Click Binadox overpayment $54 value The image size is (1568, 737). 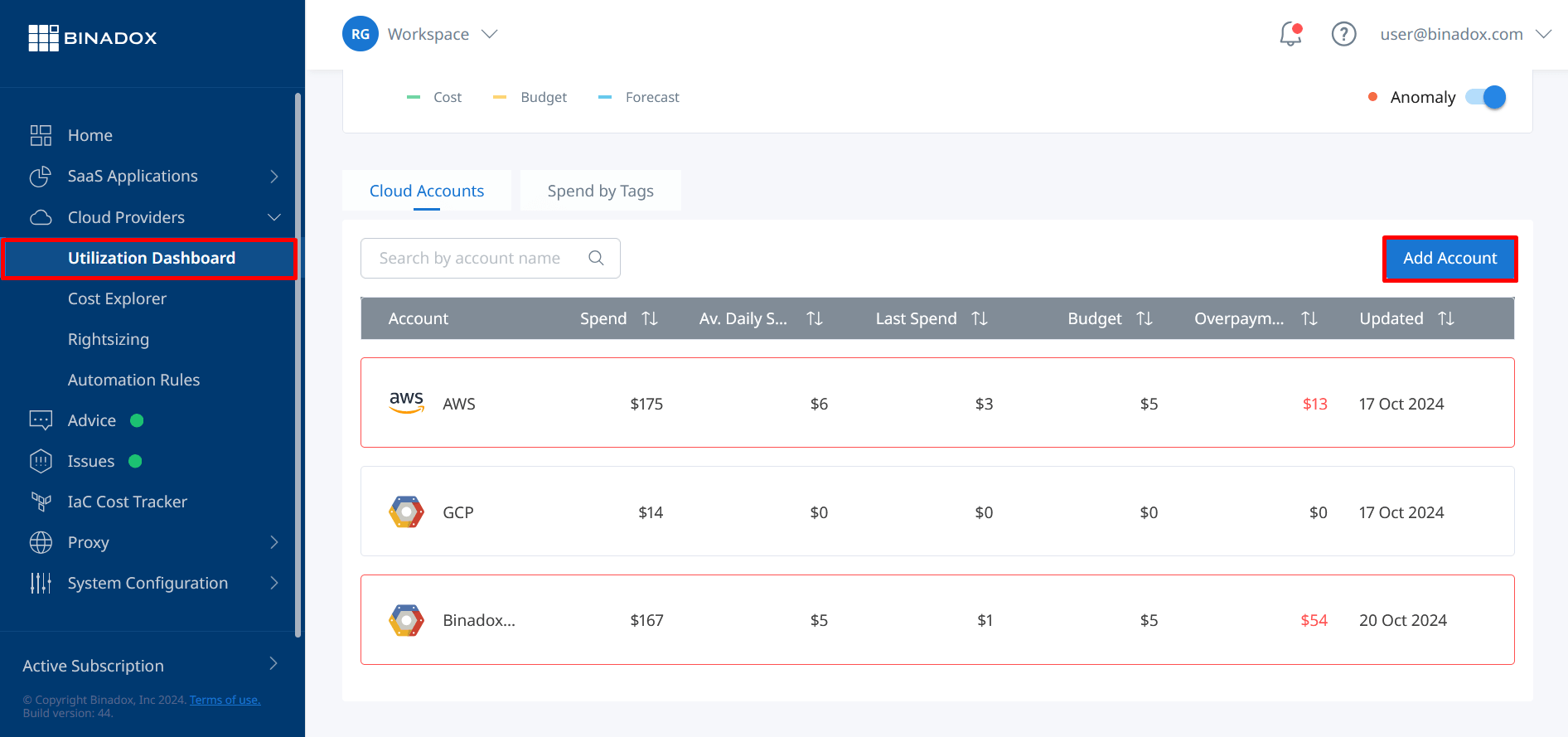point(1314,620)
